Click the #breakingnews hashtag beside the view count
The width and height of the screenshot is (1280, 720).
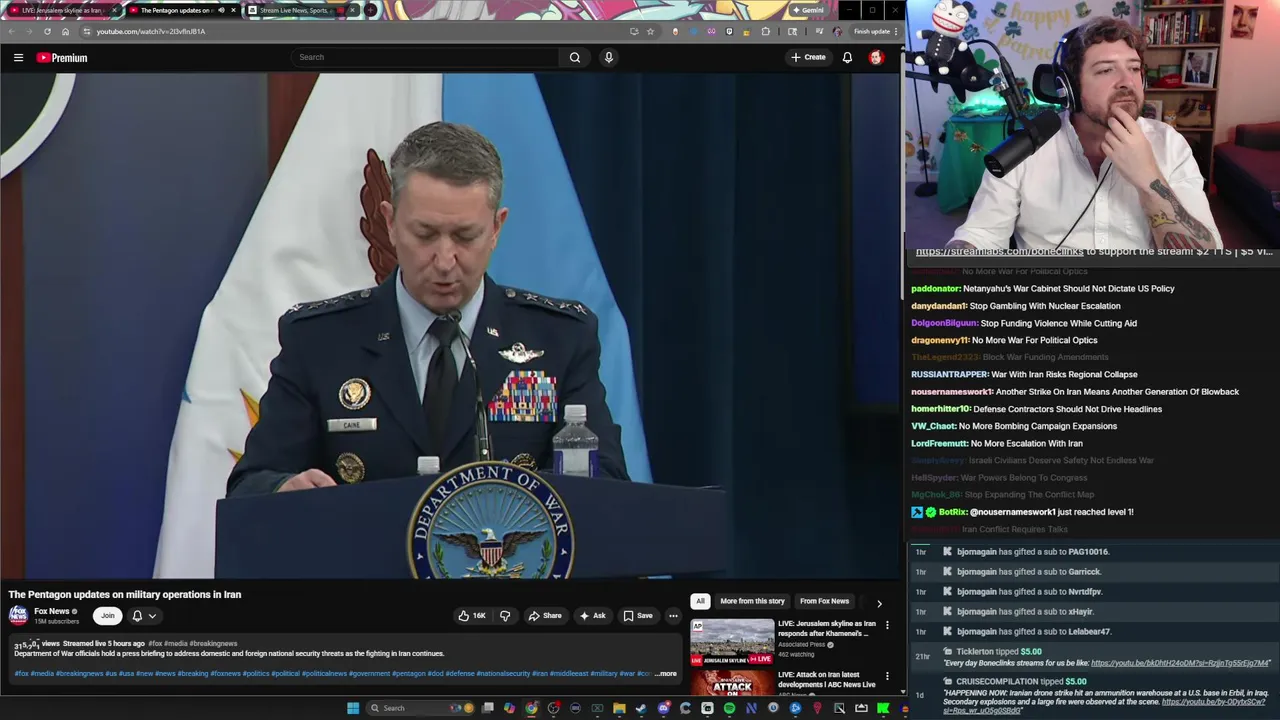pos(213,644)
